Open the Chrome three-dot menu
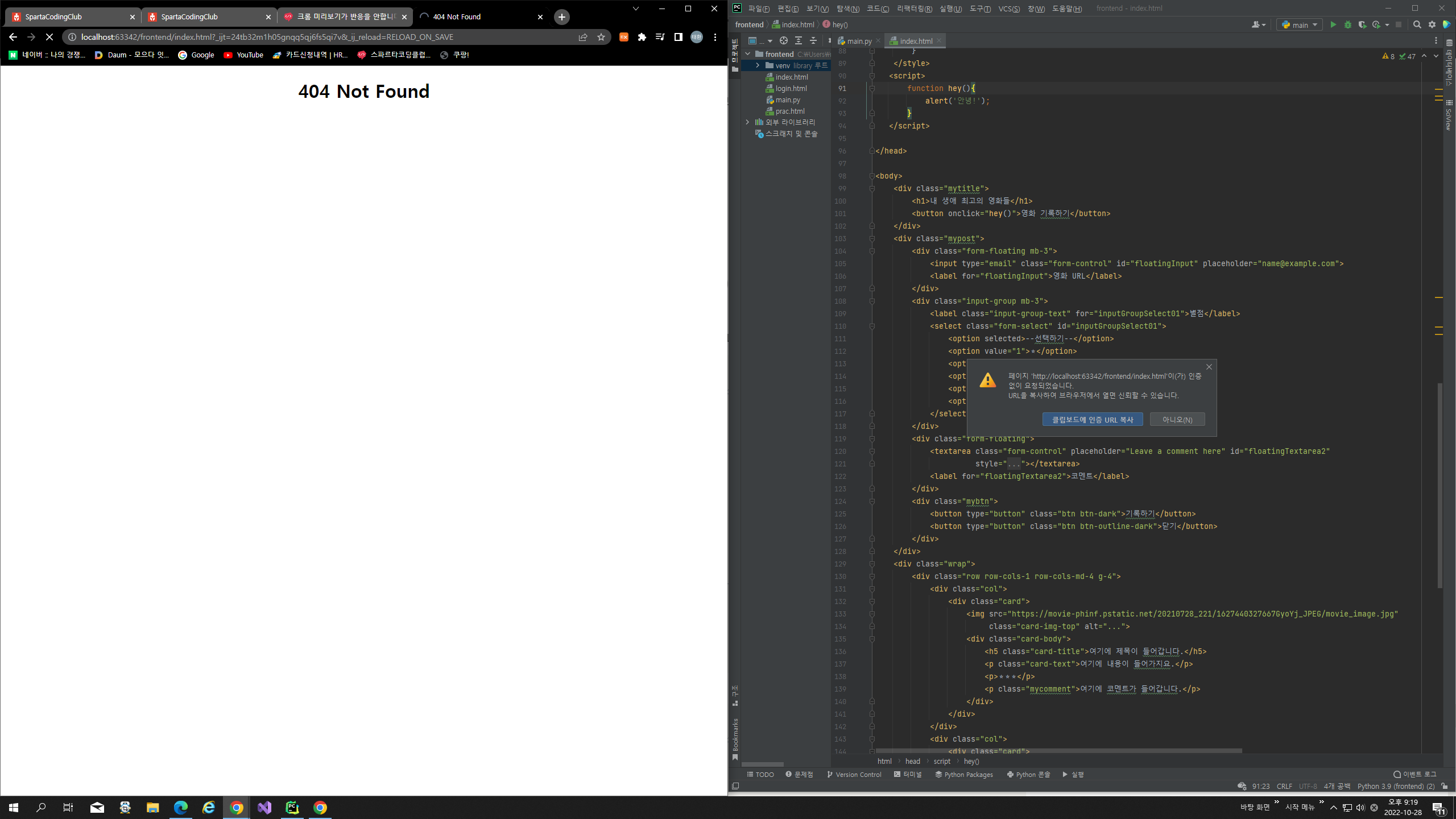This screenshot has width=1456, height=819. point(715,37)
